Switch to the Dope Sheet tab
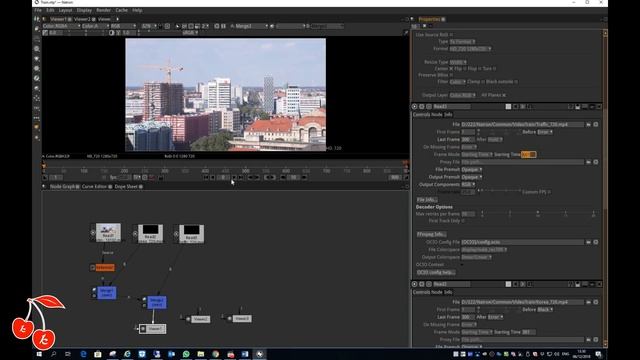640x360 pixels. coord(126,187)
